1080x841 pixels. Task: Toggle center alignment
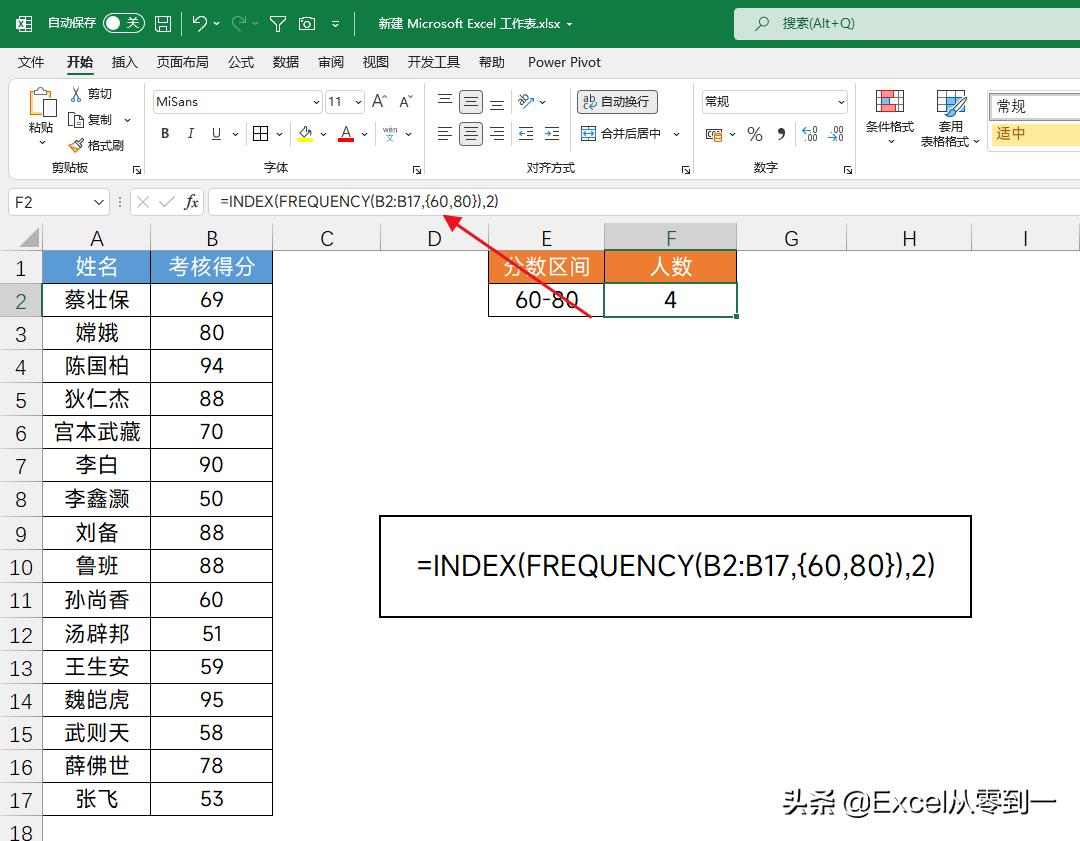470,133
